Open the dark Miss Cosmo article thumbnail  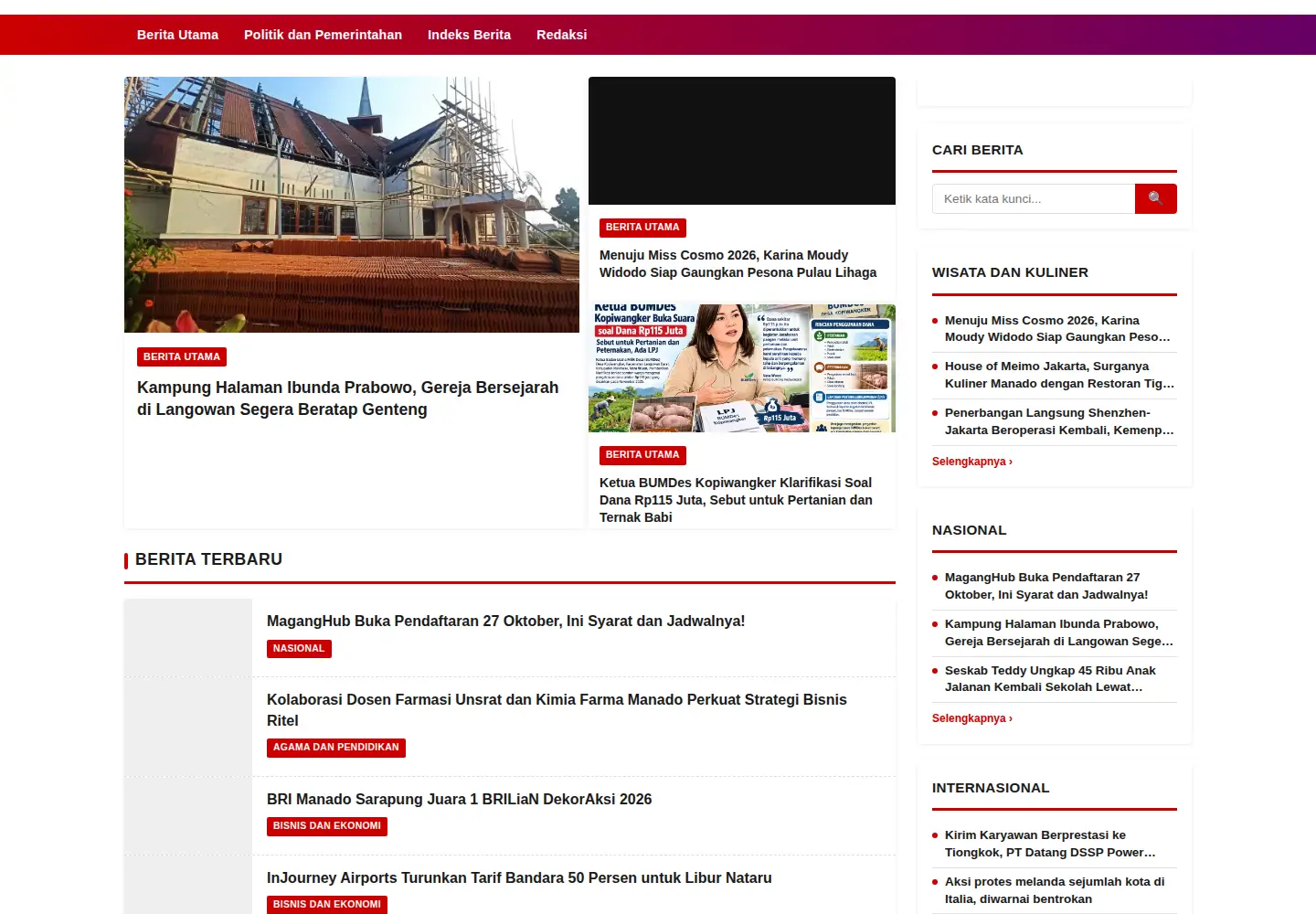[x=742, y=141]
